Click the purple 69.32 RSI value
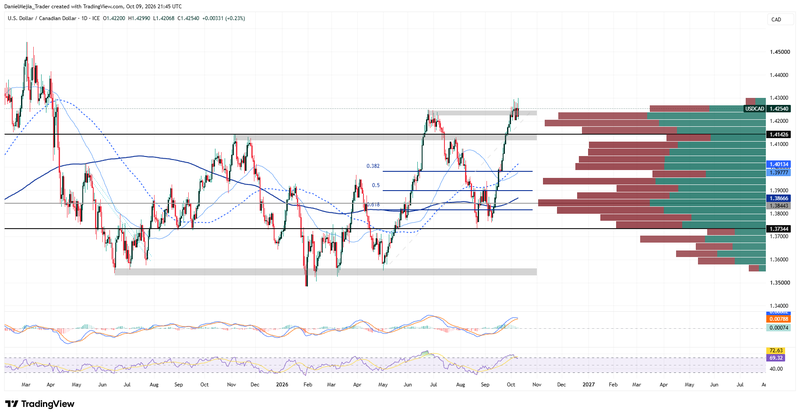Image resolution: width=800 pixels, height=417 pixels. click(776, 358)
